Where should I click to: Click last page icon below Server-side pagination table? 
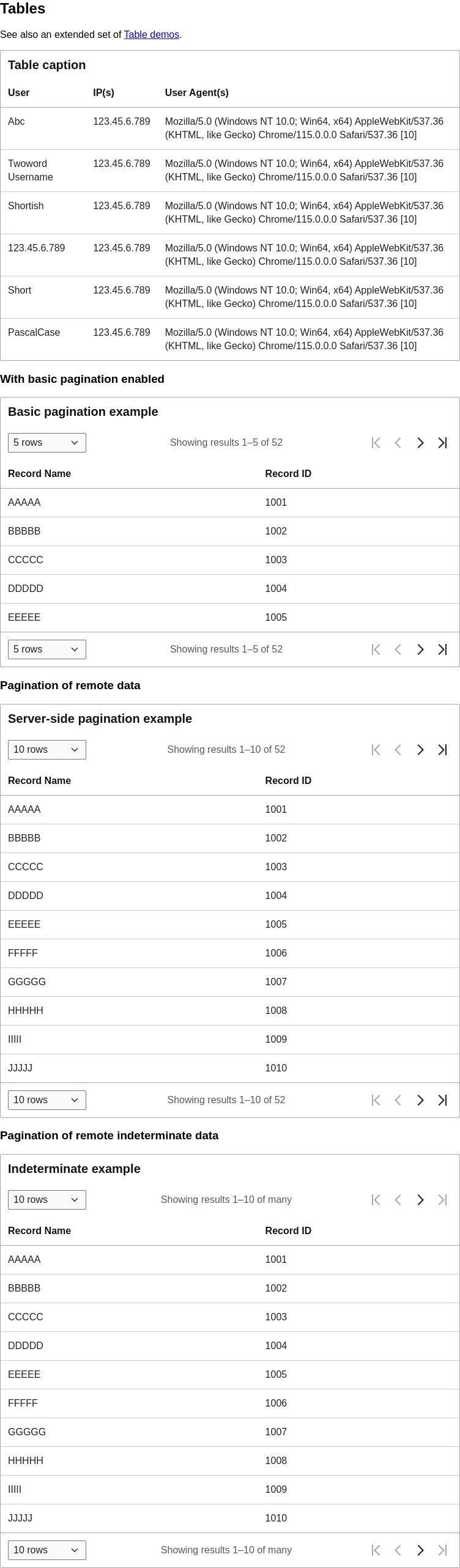point(442,1100)
